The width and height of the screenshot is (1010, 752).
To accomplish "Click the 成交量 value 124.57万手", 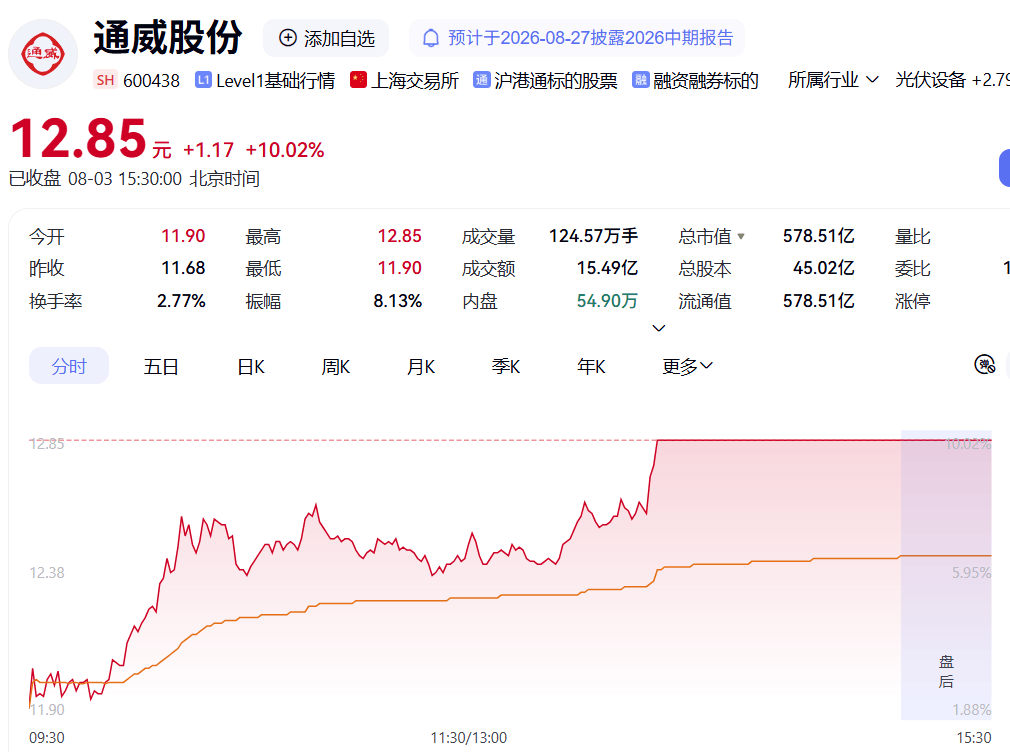I will [593, 236].
